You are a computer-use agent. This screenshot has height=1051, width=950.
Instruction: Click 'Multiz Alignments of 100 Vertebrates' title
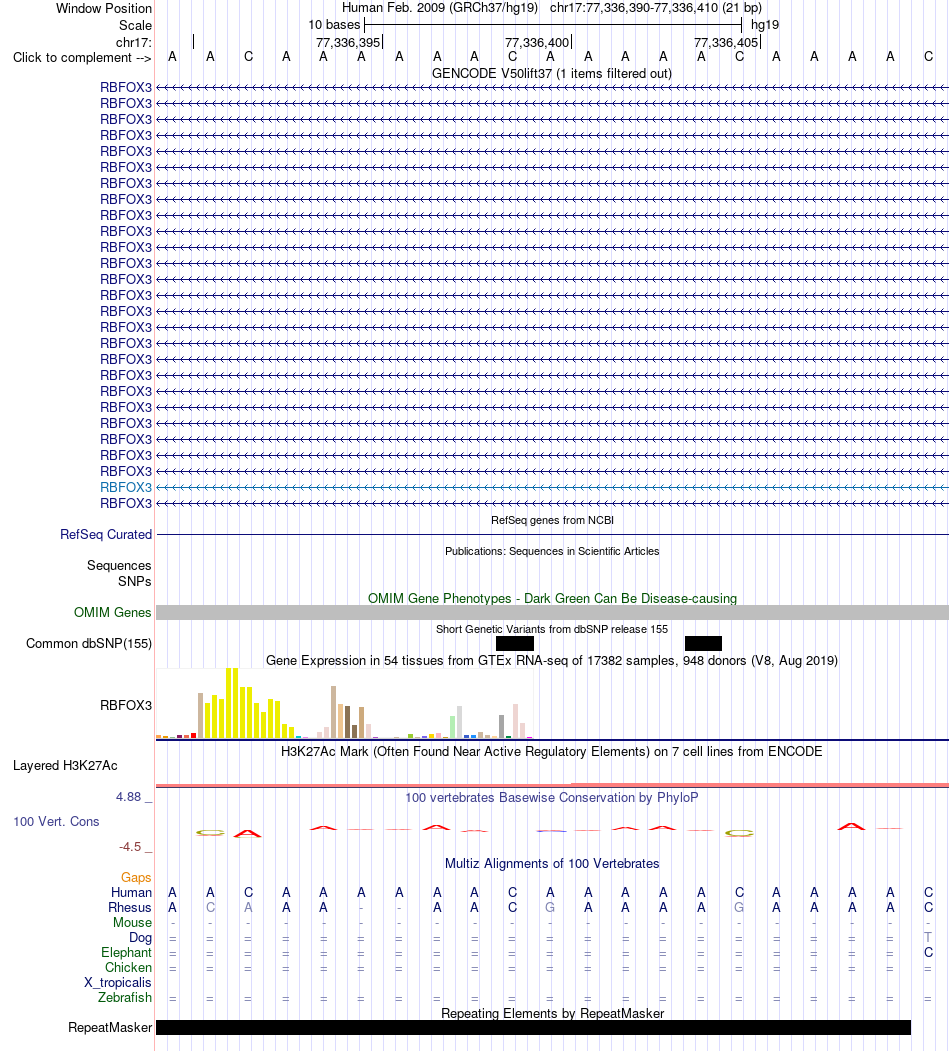(552, 863)
